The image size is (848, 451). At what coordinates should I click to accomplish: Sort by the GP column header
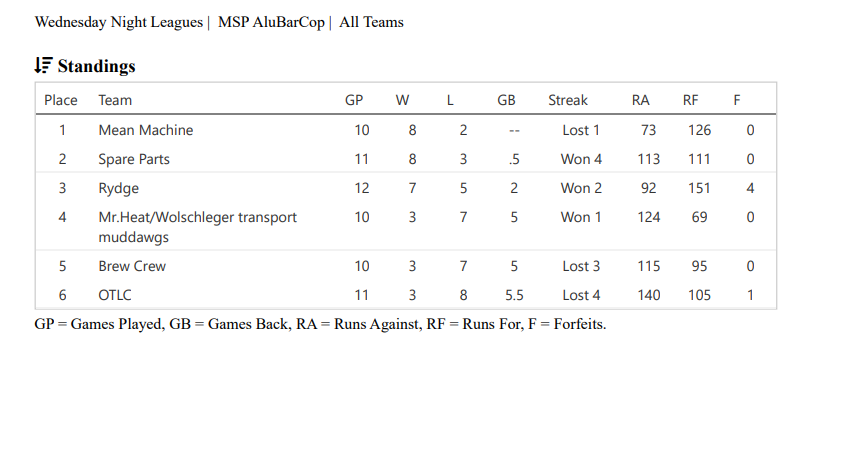point(354,100)
